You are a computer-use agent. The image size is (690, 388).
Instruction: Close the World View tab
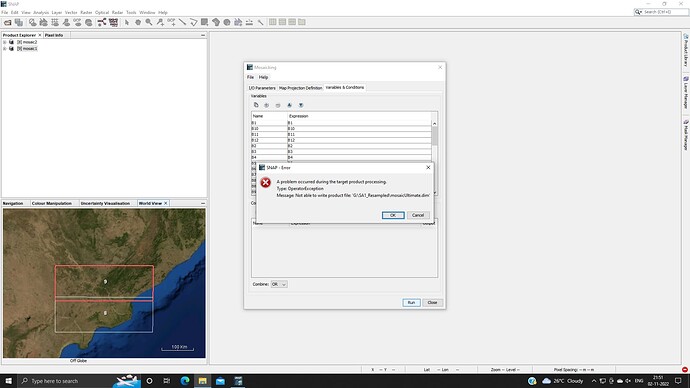[x=166, y=203]
